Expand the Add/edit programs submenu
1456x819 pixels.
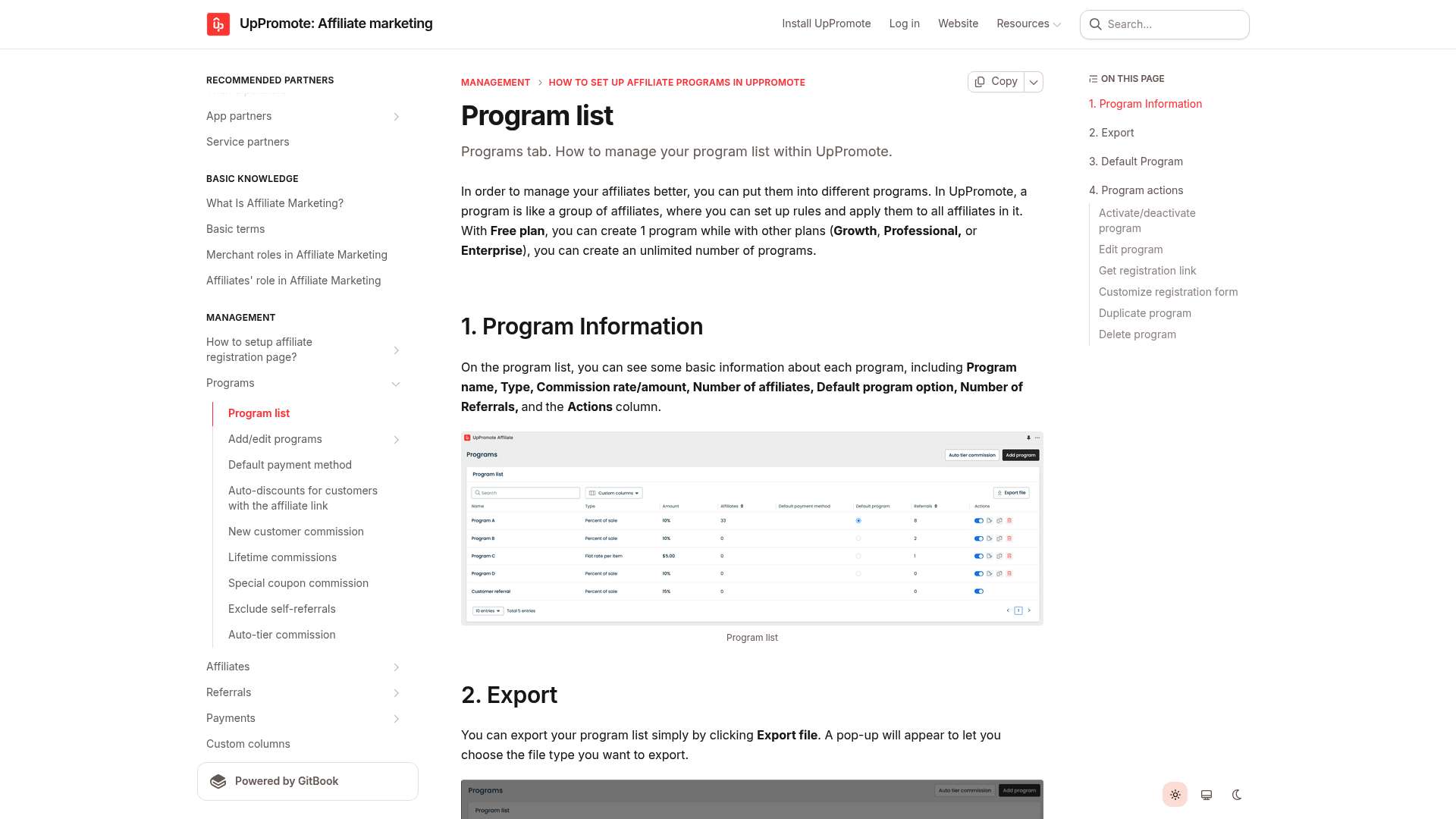click(x=396, y=439)
